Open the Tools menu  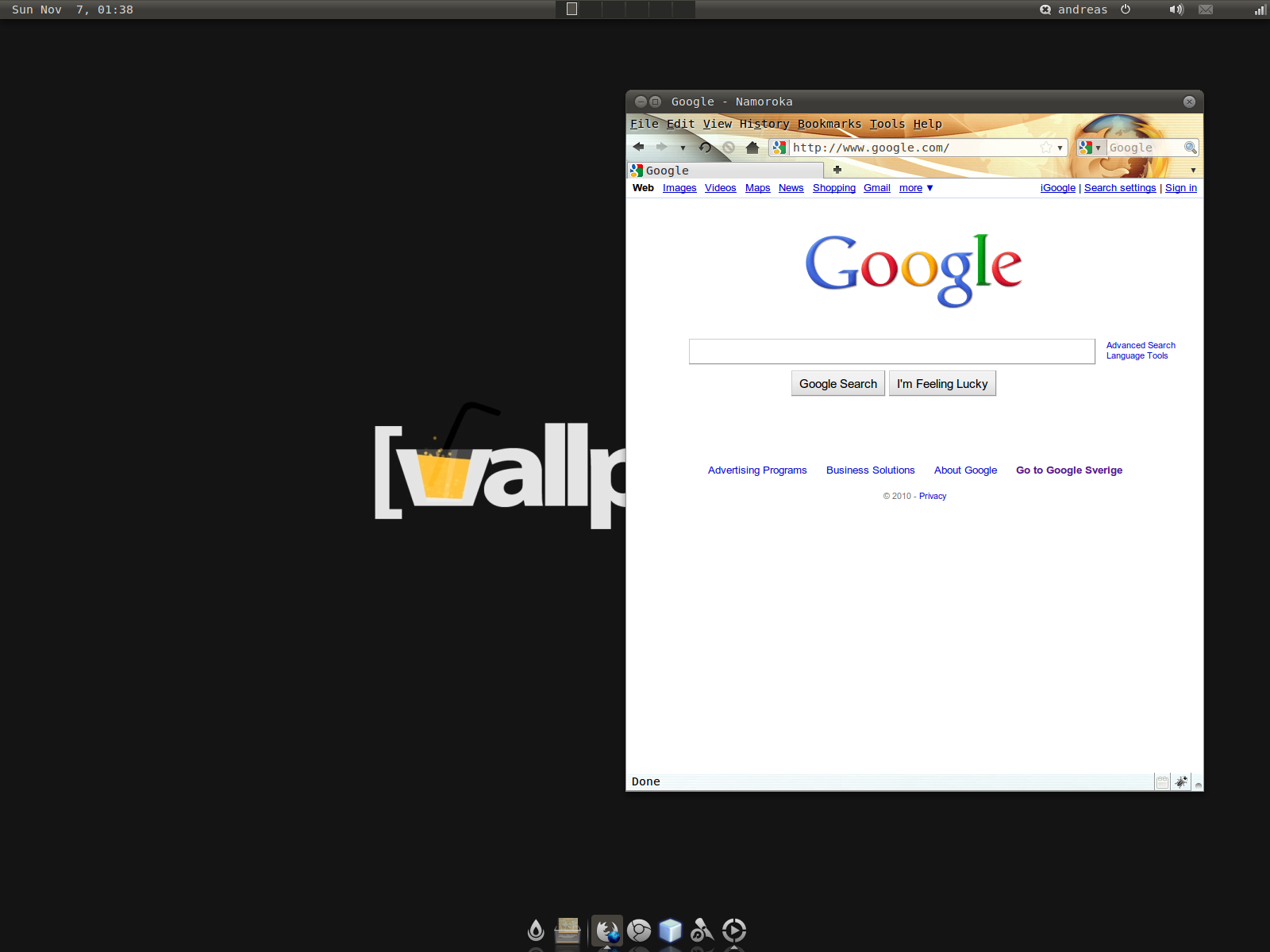tap(887, 124)
